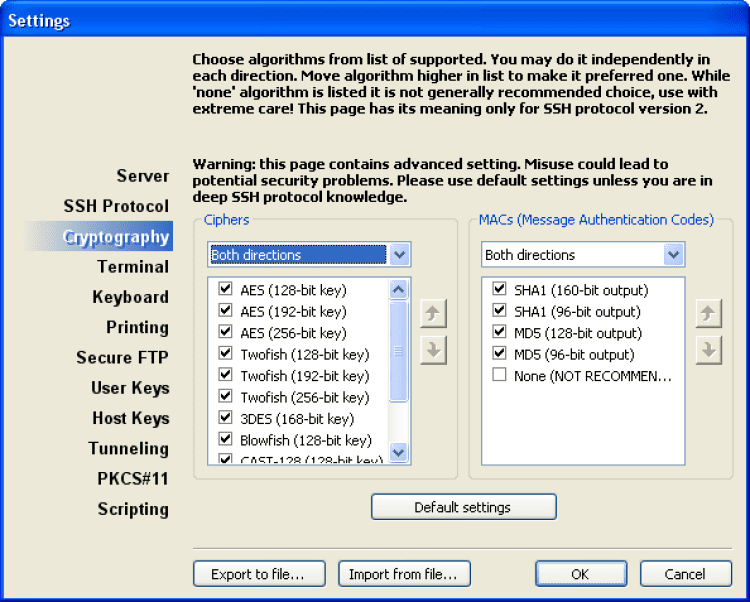Click Import from file button
The image size is (750, 602).
click(404, 574)
